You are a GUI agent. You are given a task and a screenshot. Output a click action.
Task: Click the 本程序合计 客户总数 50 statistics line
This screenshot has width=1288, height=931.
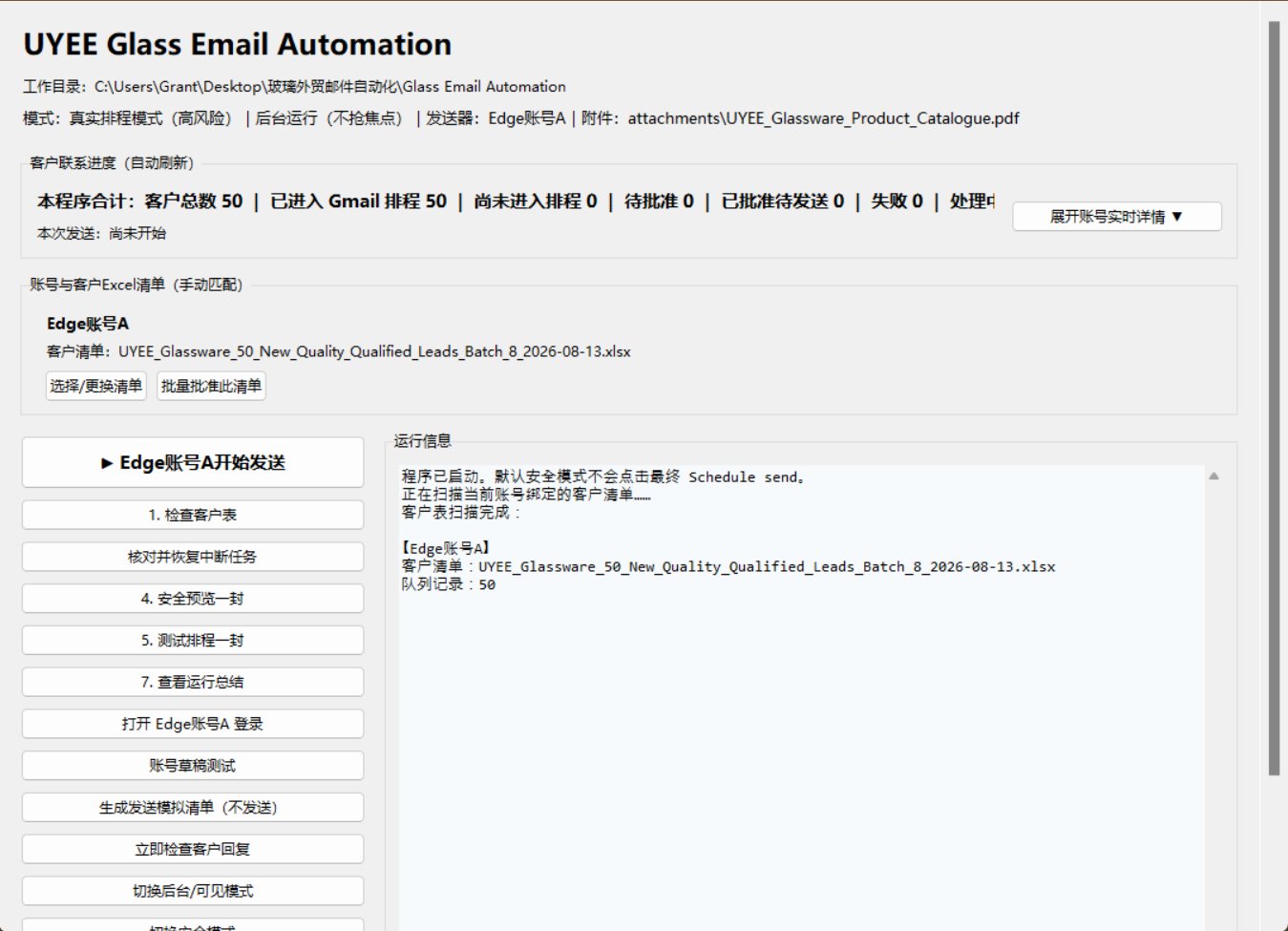click(516, 201)
